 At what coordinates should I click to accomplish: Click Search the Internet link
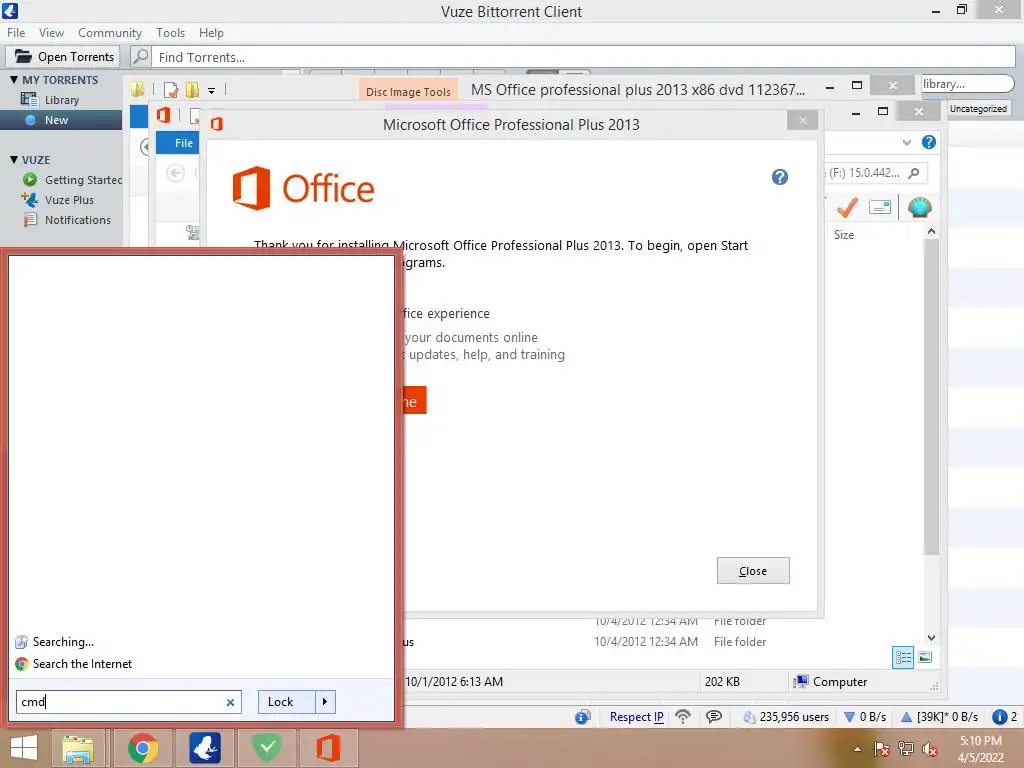point(82,664)
